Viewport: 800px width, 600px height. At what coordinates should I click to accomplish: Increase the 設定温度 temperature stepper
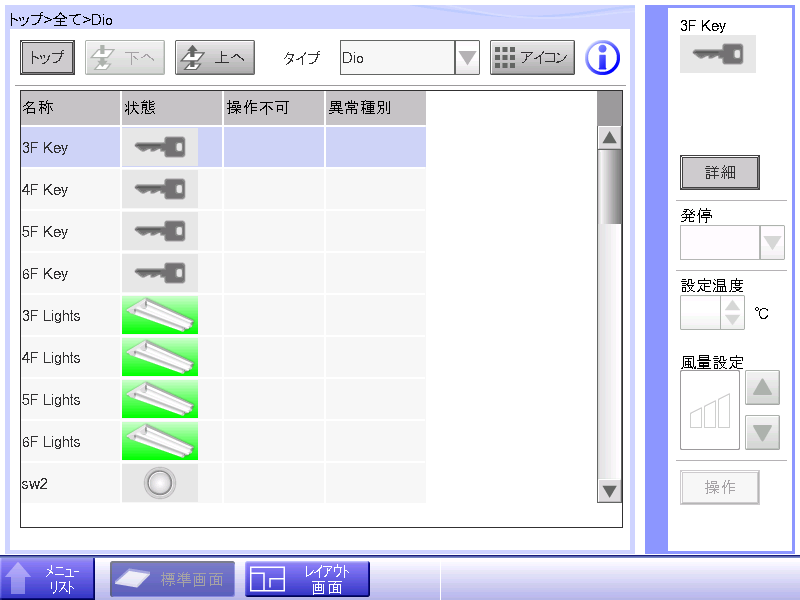tap(733, 305)
